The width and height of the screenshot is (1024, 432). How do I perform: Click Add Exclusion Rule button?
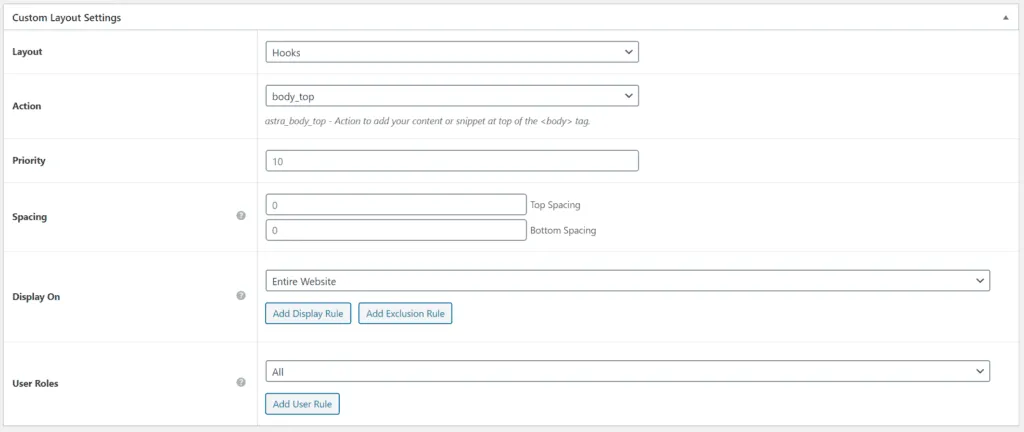pyautogui.click(x=405, y=313)
